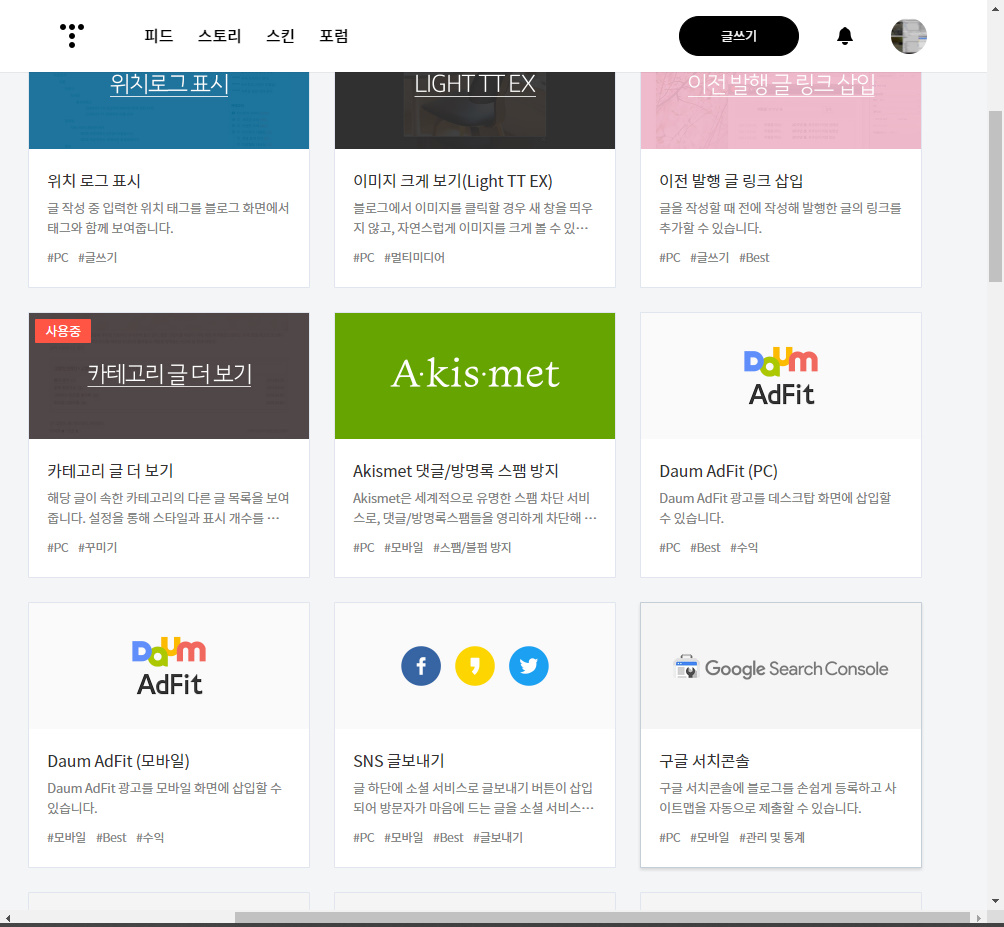Viewport: 1004px width, 927px height.
Task: Click #Best tag on 이전 발행 글 card
Action: [x=754, y=257]
